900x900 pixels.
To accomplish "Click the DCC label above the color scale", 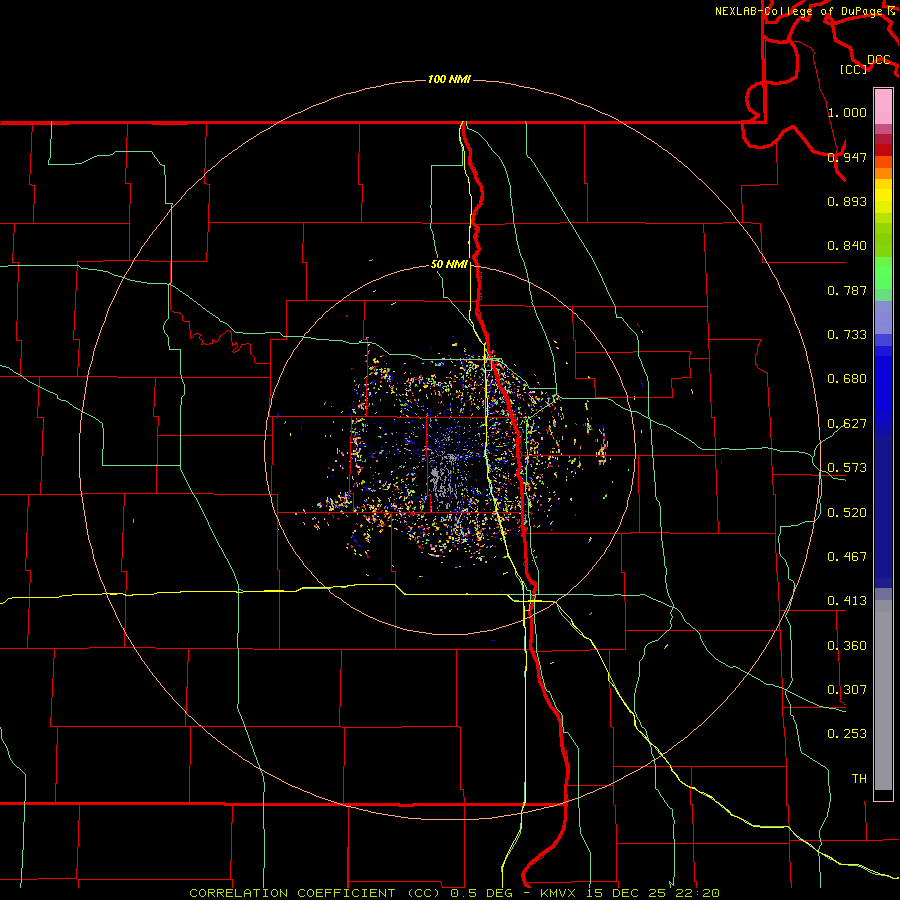I will [878, 60].
